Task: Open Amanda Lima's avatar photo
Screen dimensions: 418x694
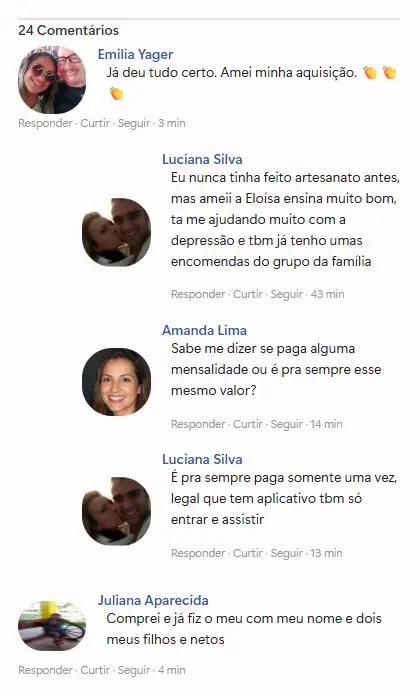Action: coord(116,382)
